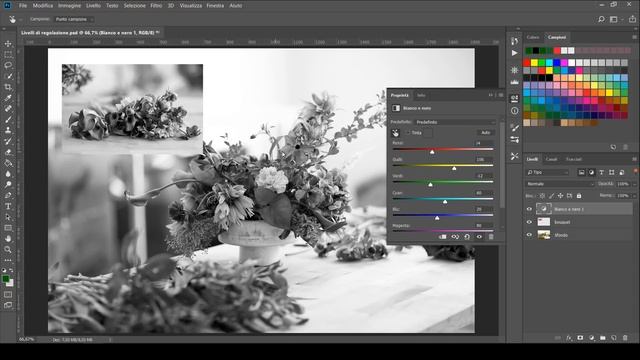Select the foreground color swatch in toolbar
The width and height of the screenshot is (640, 360).
pyautogui.click(x=6, y=279)
